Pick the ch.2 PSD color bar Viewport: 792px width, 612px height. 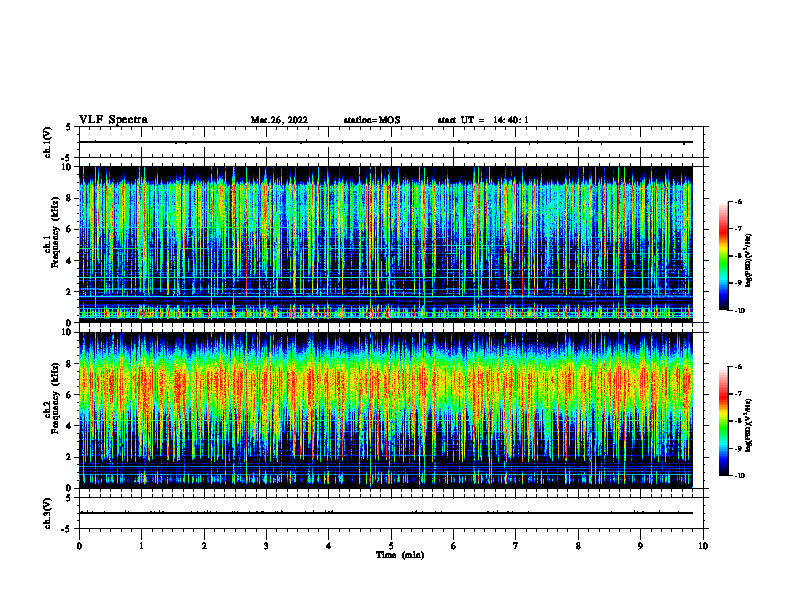click(x=724, y=421)
